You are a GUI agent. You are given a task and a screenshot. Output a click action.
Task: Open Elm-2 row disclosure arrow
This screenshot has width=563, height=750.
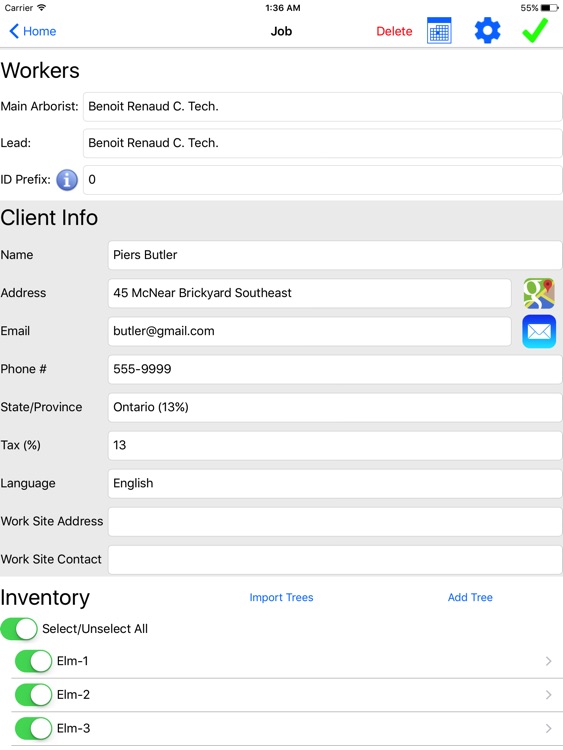pos(549,695)
